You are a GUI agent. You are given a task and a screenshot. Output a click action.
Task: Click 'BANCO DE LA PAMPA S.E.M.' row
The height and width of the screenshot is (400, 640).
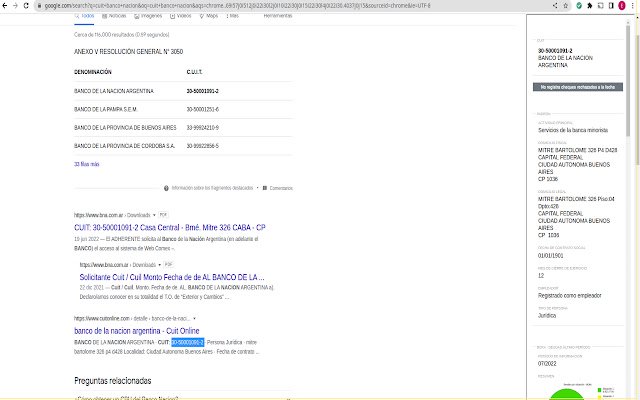(x=106, y=109)
